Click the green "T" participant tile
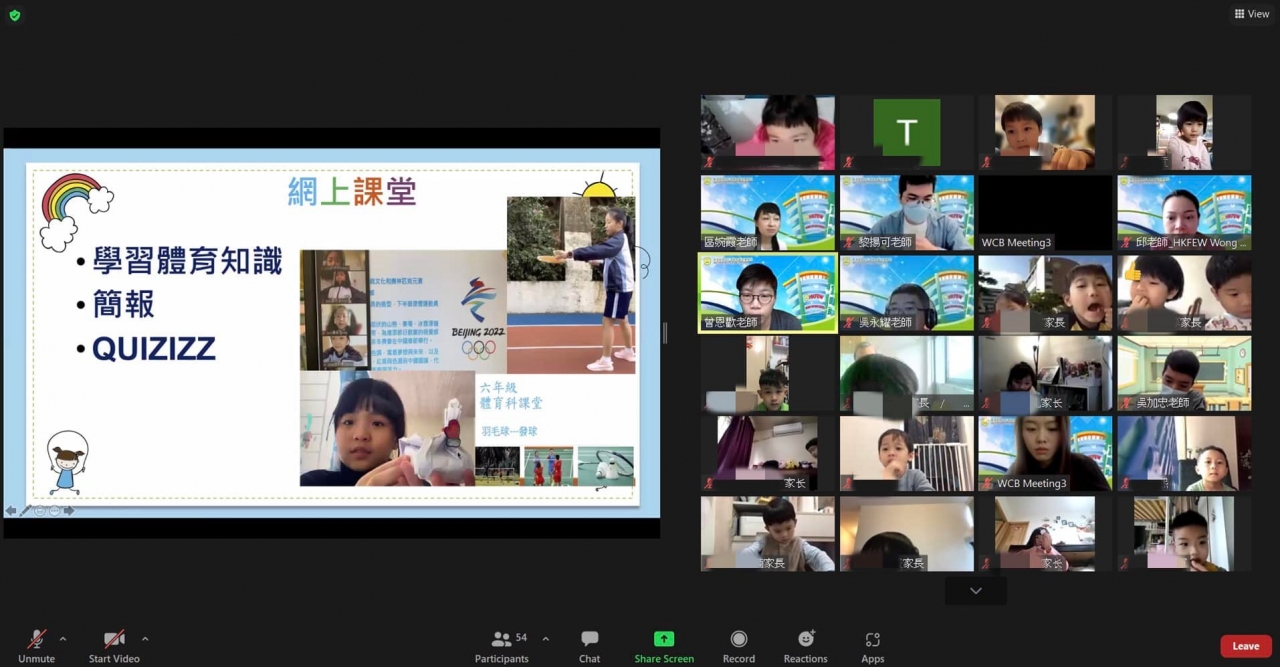The image size is (1280, 667). 906,132
